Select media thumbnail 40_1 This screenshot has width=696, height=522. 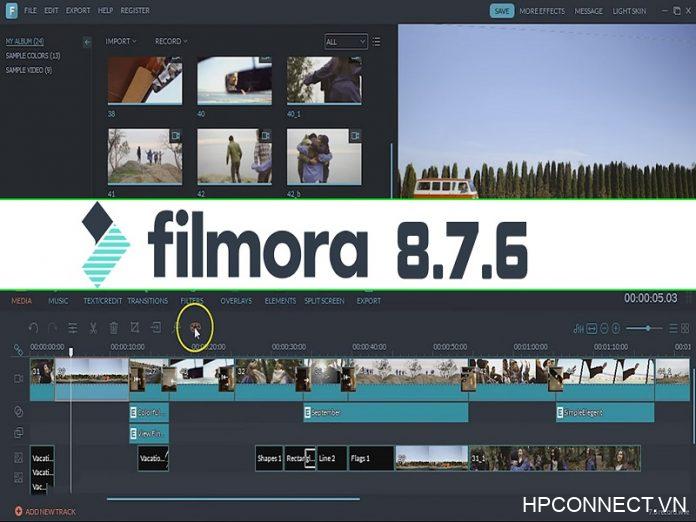pyautogui.click(x=324, y=80)
